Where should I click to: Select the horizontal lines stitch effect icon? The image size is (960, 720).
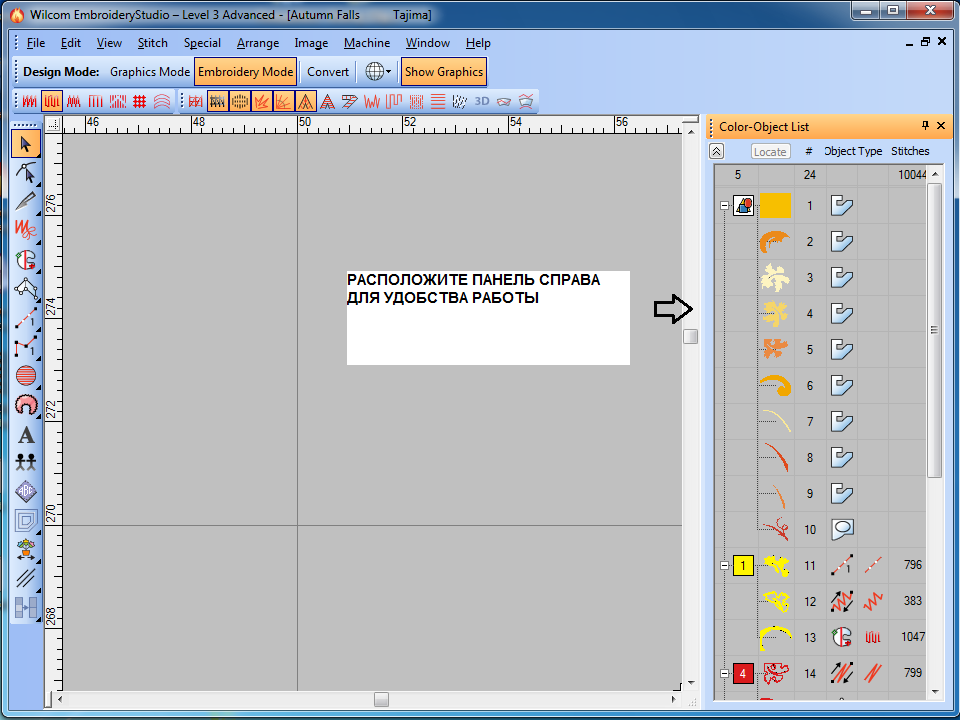pyautogui.click(x=438, y=101)
